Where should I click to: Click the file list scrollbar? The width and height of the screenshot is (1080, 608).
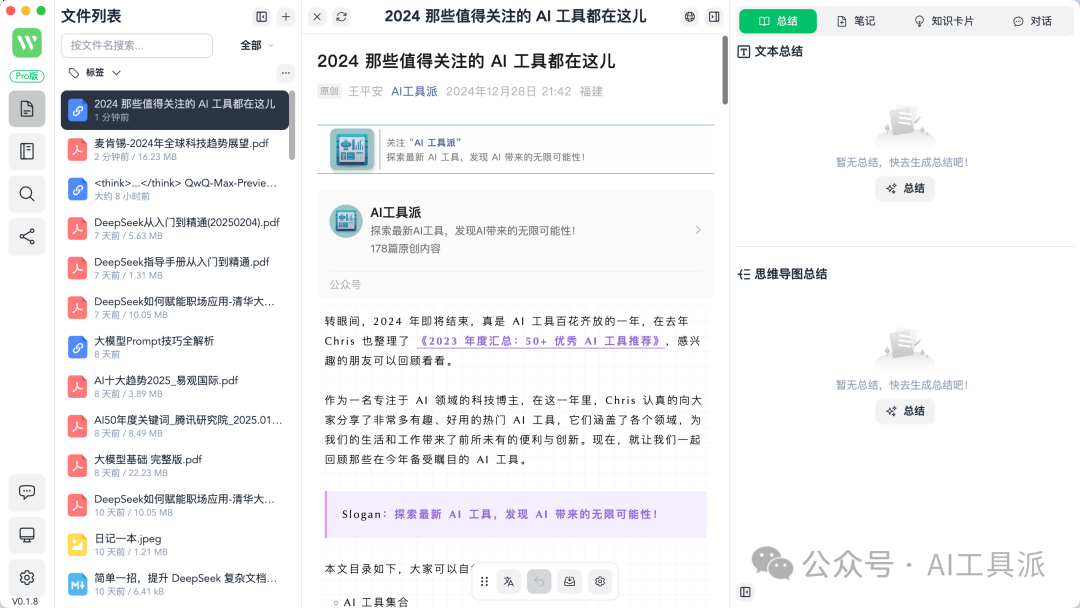(x=292, y=125)
